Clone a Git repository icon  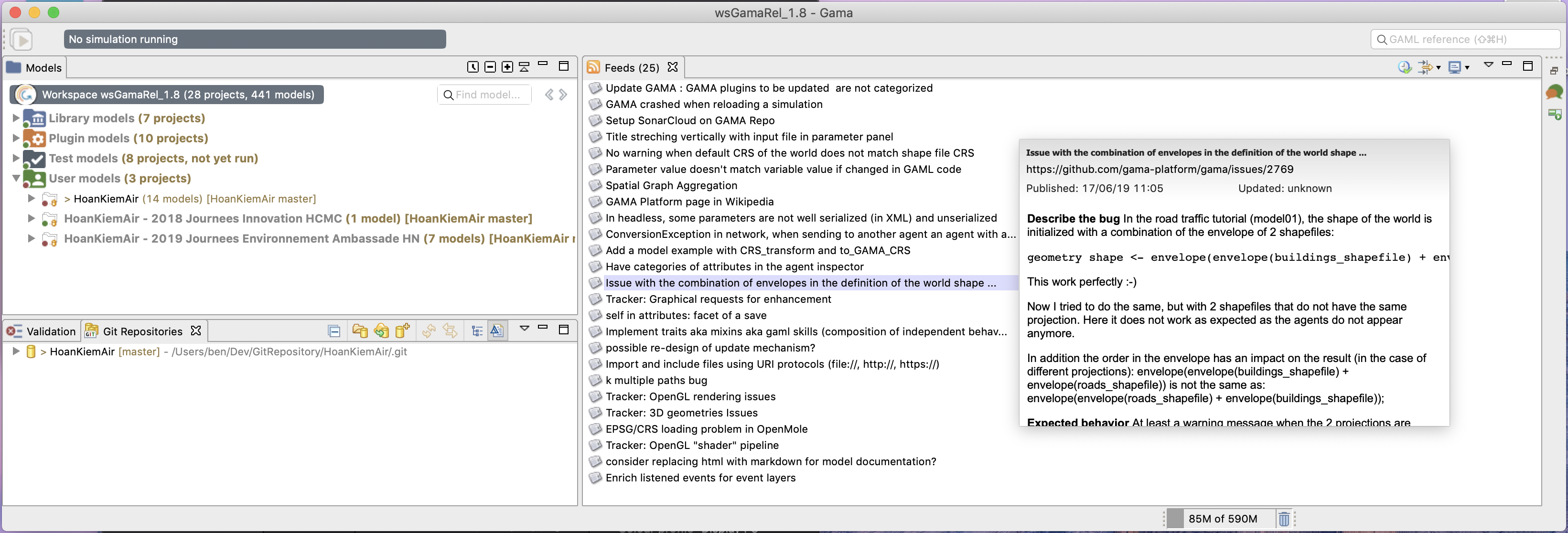pyautogui.click(x=381, y=330)
